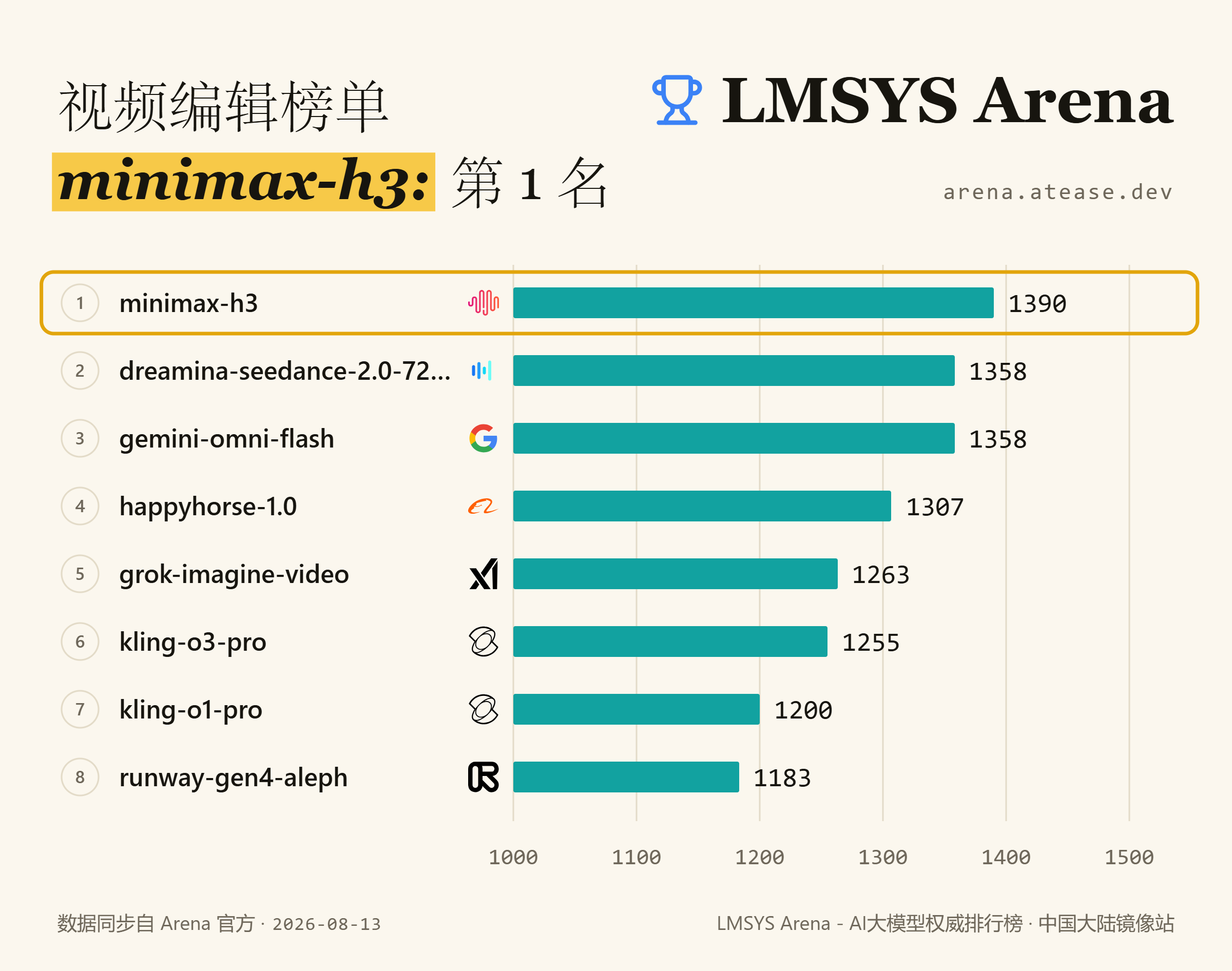The height and width of the screenshot is (971, 1232).
Task: Select the runway-gen4-aleph model name
Action: (234, 777)
